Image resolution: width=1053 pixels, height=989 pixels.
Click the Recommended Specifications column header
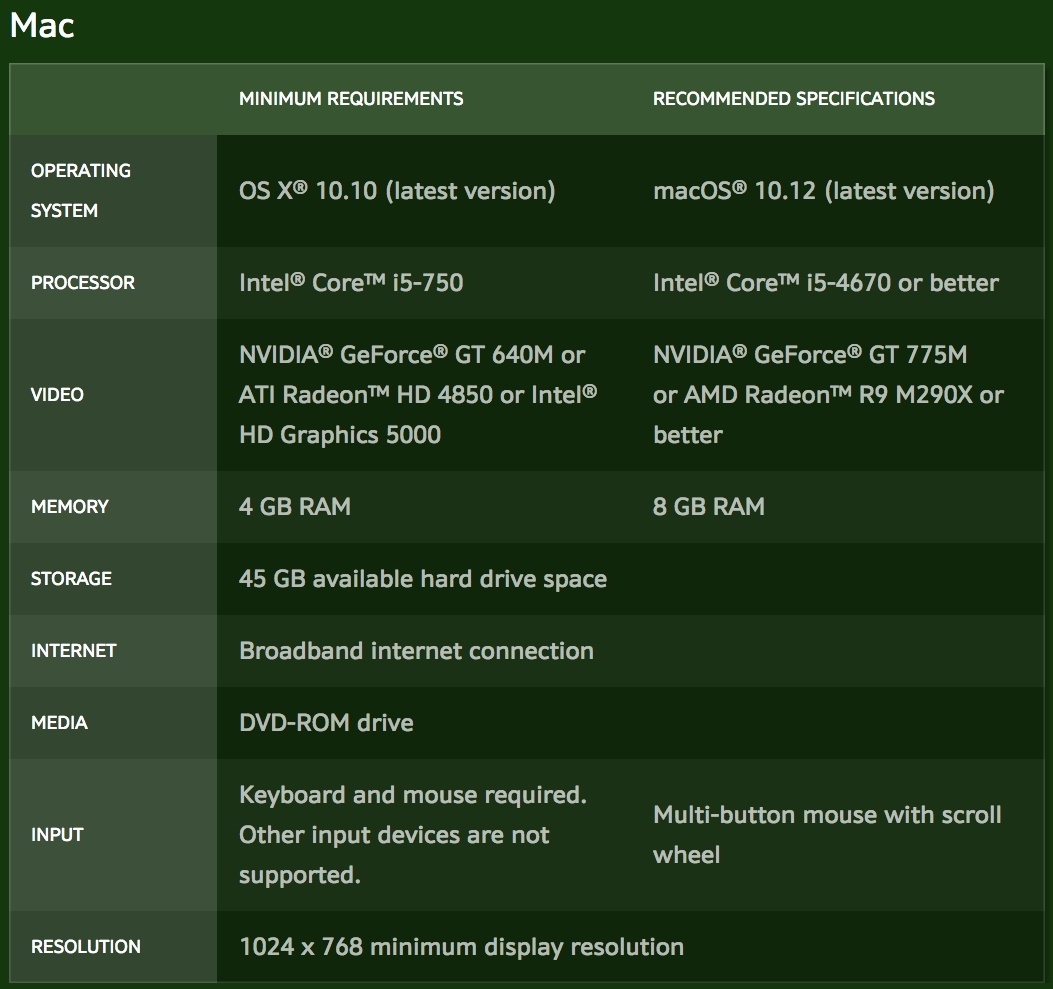793,99
